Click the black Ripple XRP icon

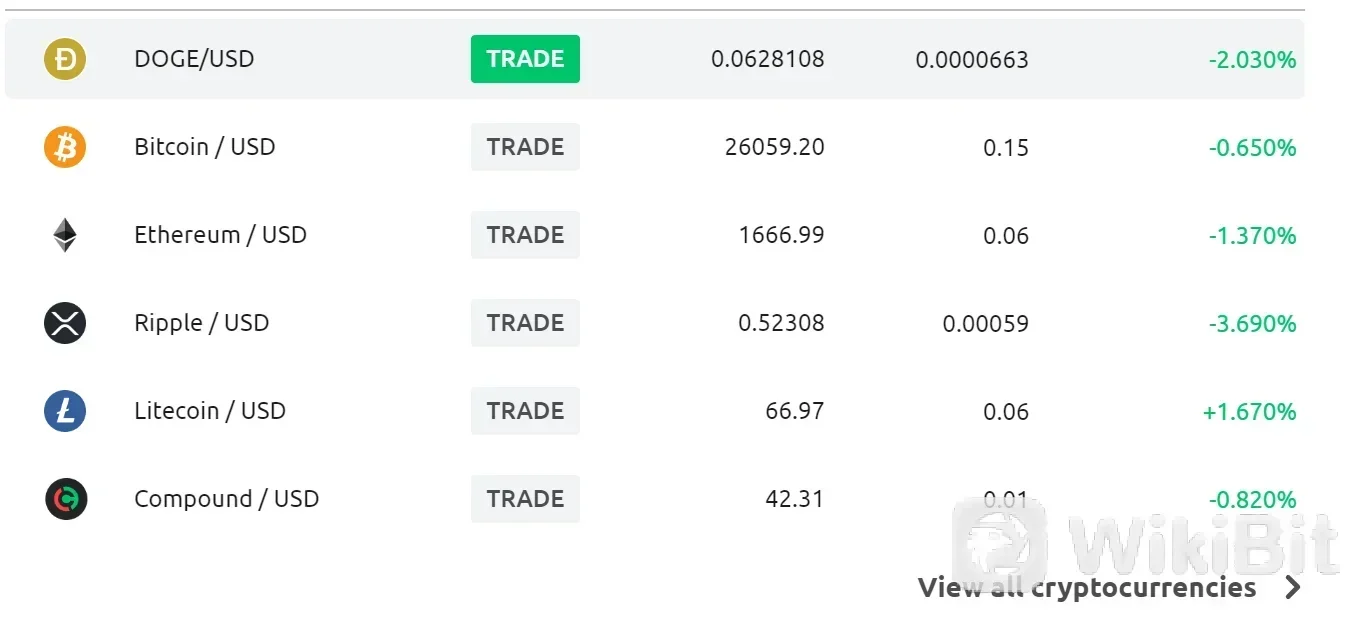[65, 323]
